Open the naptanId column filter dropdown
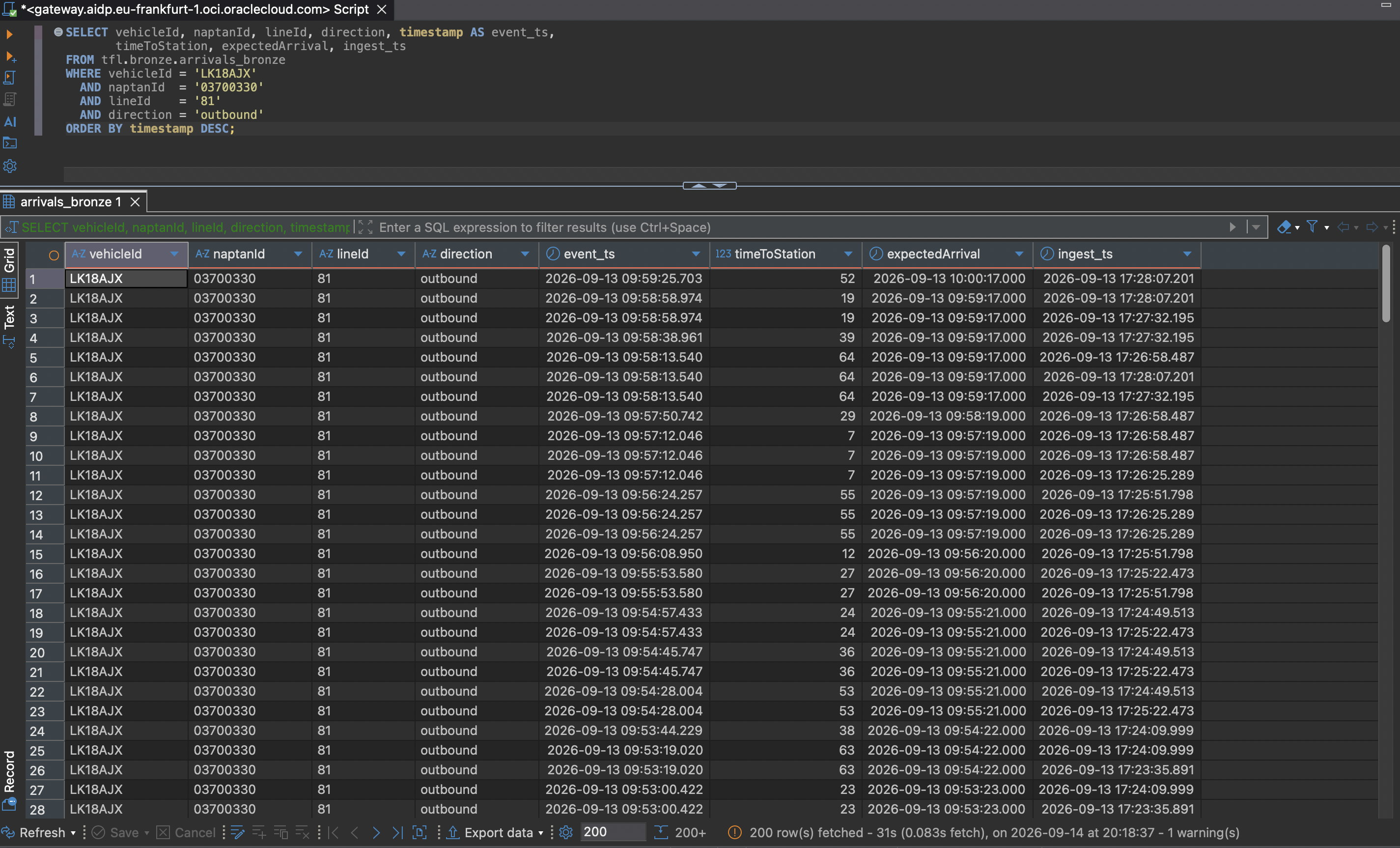 [298, 254]
